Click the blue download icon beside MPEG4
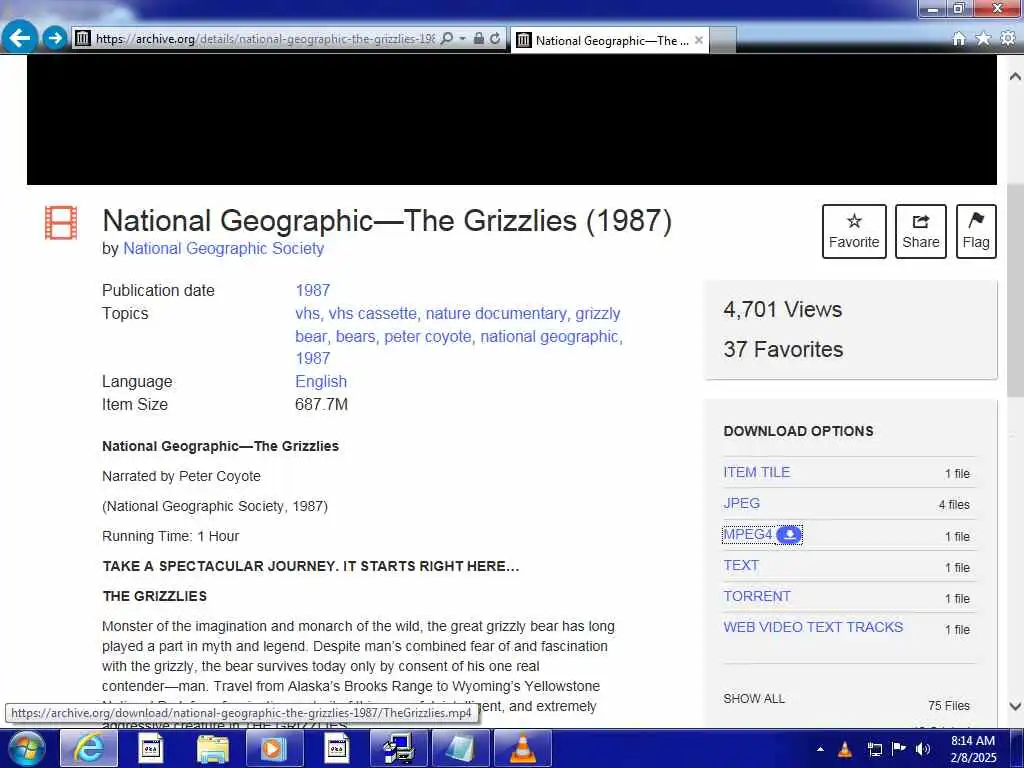 [789, 535]
